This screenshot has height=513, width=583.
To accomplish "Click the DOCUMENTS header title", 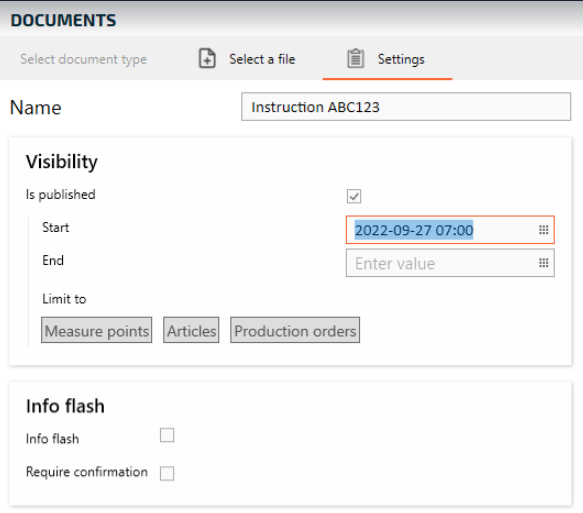I will click(x=63, y=20).
